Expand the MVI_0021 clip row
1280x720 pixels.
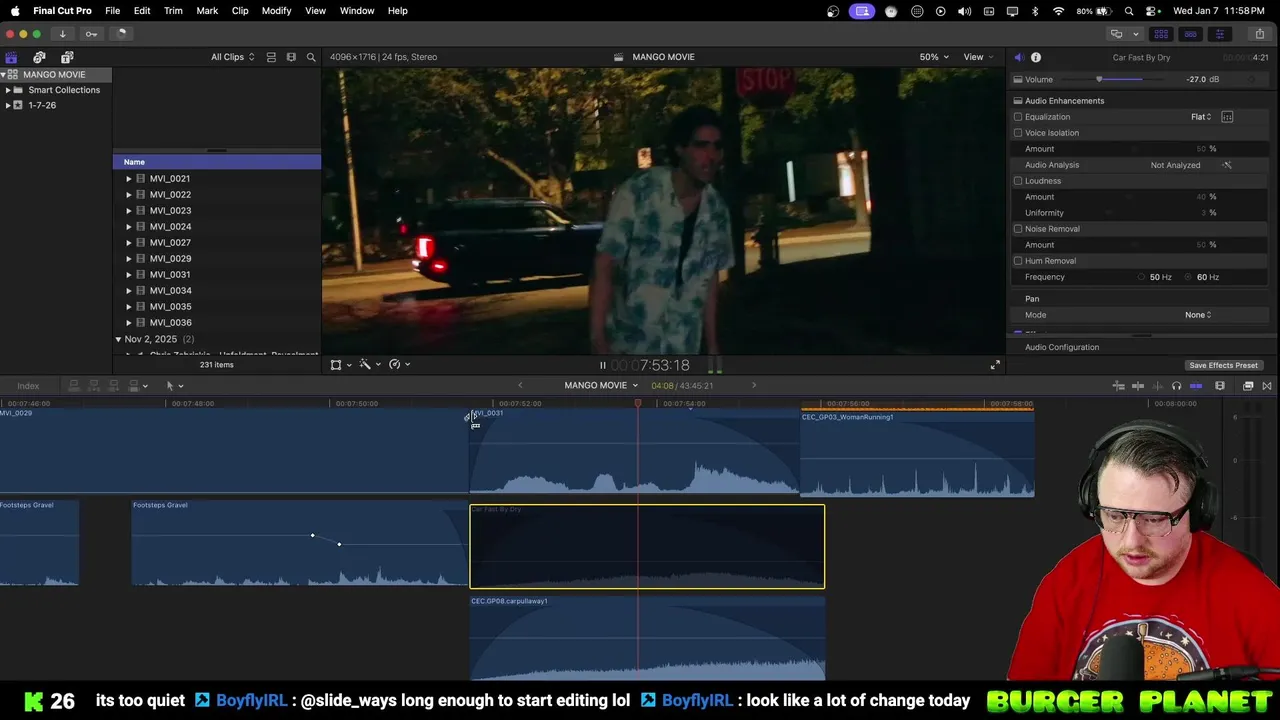point(128,179)
